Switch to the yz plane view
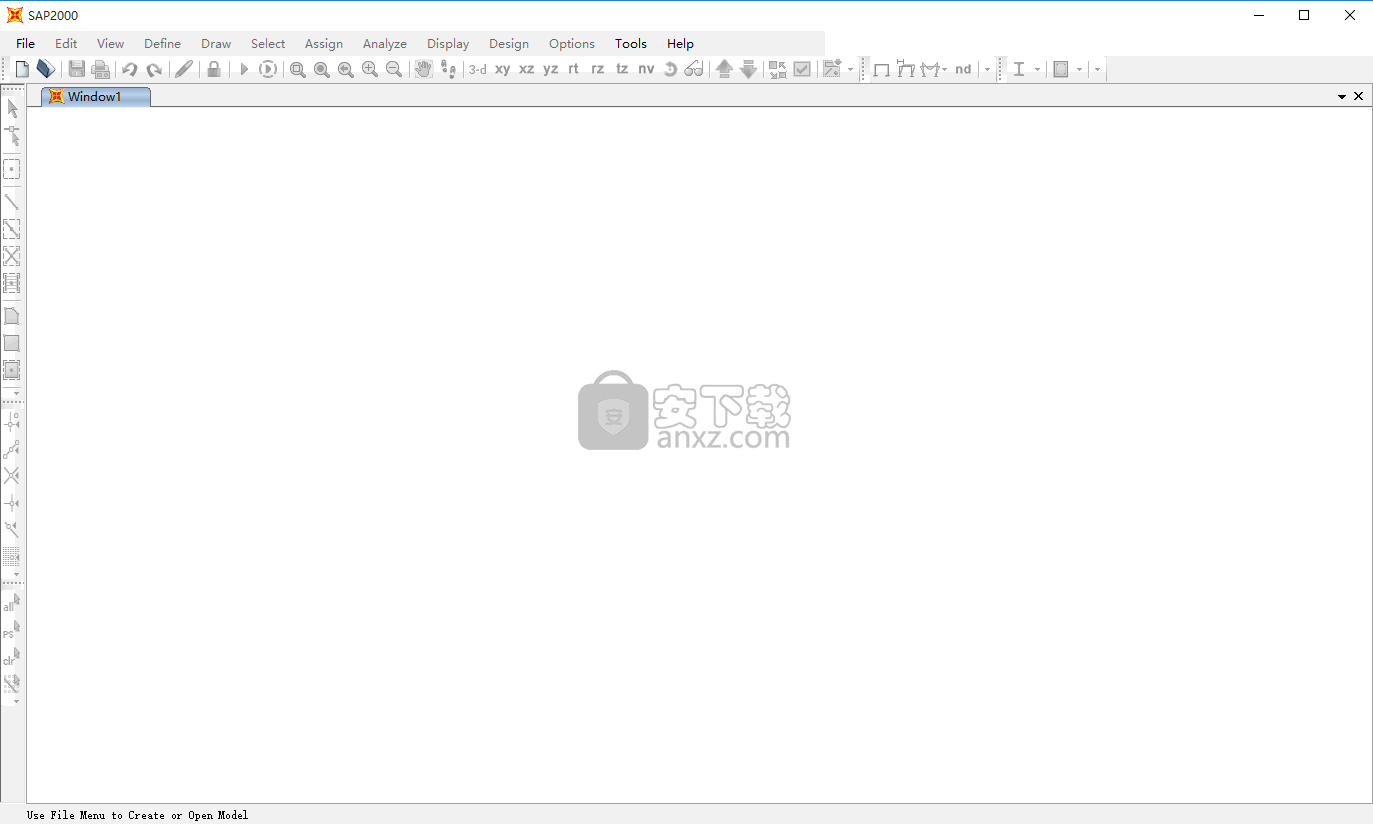Viewport: 1373px width, 824px height. pos(550,69)
